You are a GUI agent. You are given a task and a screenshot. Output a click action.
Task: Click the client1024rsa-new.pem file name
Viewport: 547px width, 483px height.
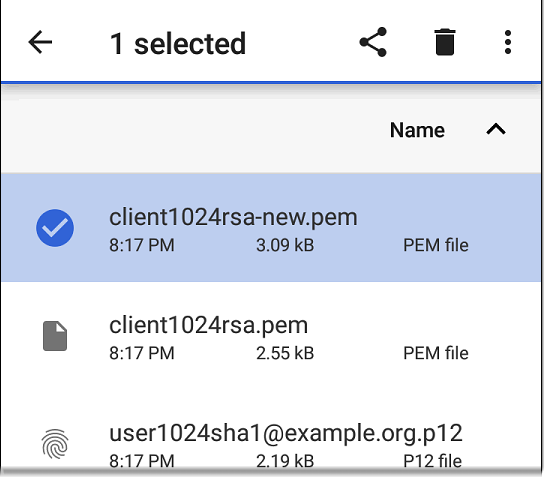click(233, 217)
